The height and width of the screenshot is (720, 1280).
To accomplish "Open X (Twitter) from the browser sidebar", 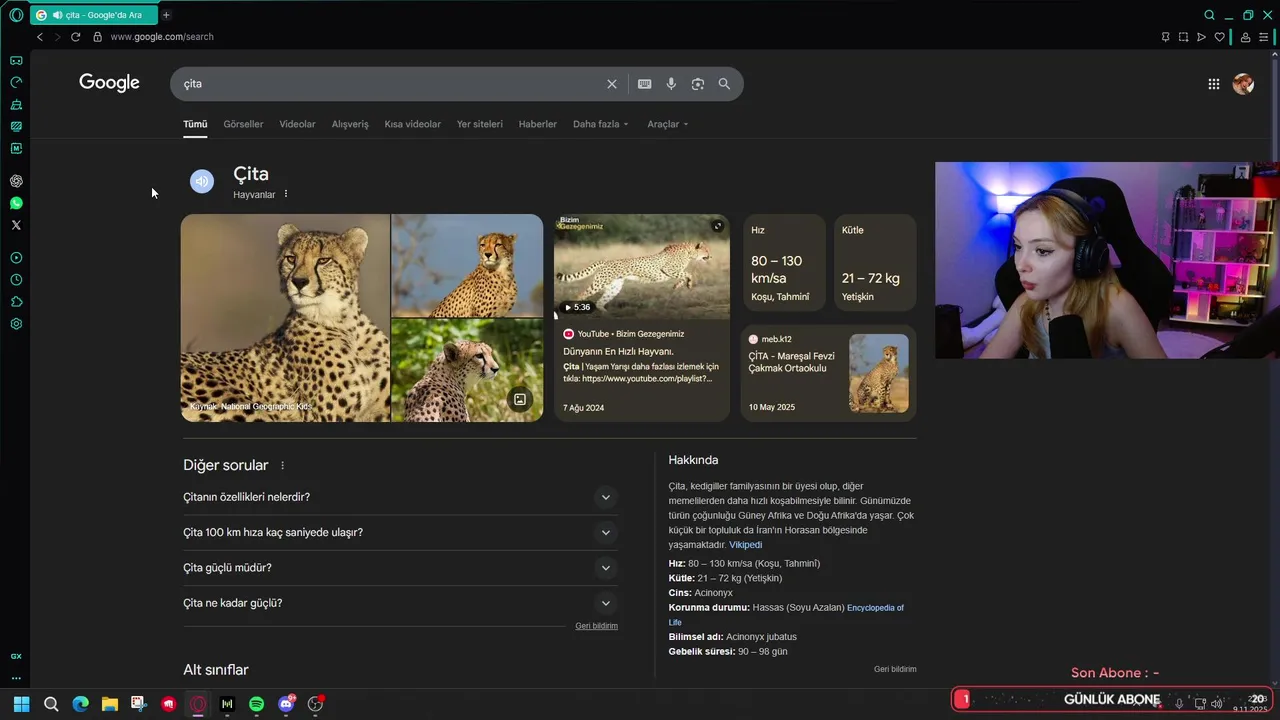I will coord(16,225).
